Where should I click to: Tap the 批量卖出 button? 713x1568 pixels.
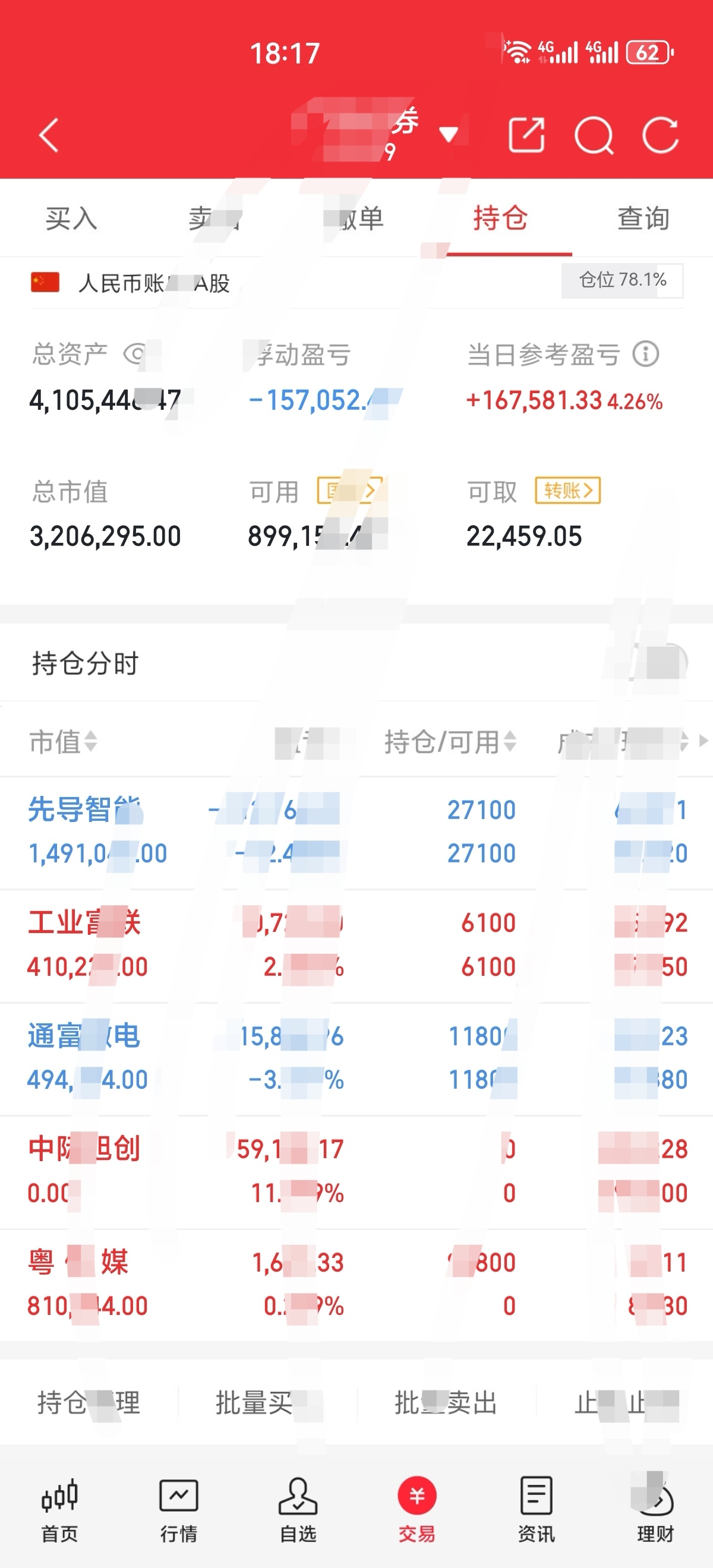coord(446,1402)
